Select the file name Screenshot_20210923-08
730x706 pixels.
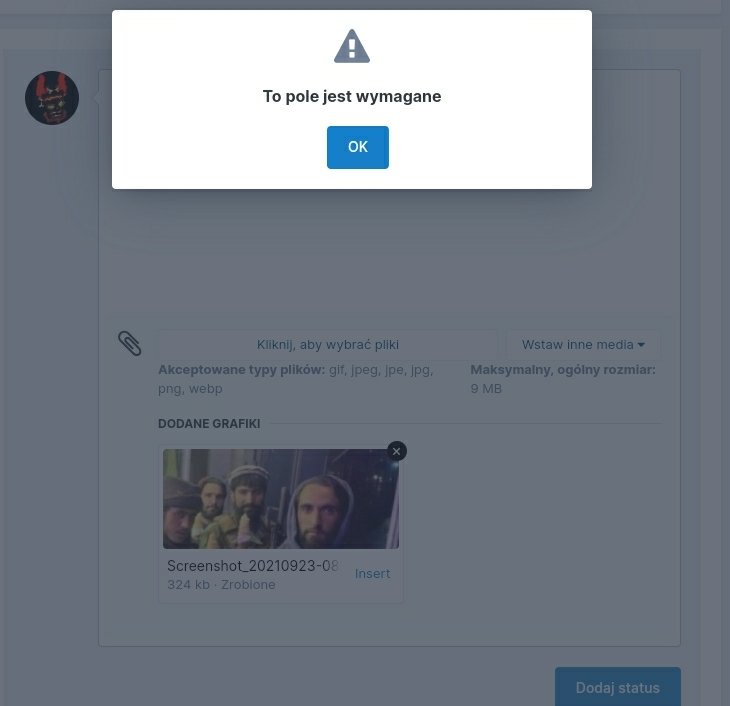pyautogui.click(x=252, y=566)
